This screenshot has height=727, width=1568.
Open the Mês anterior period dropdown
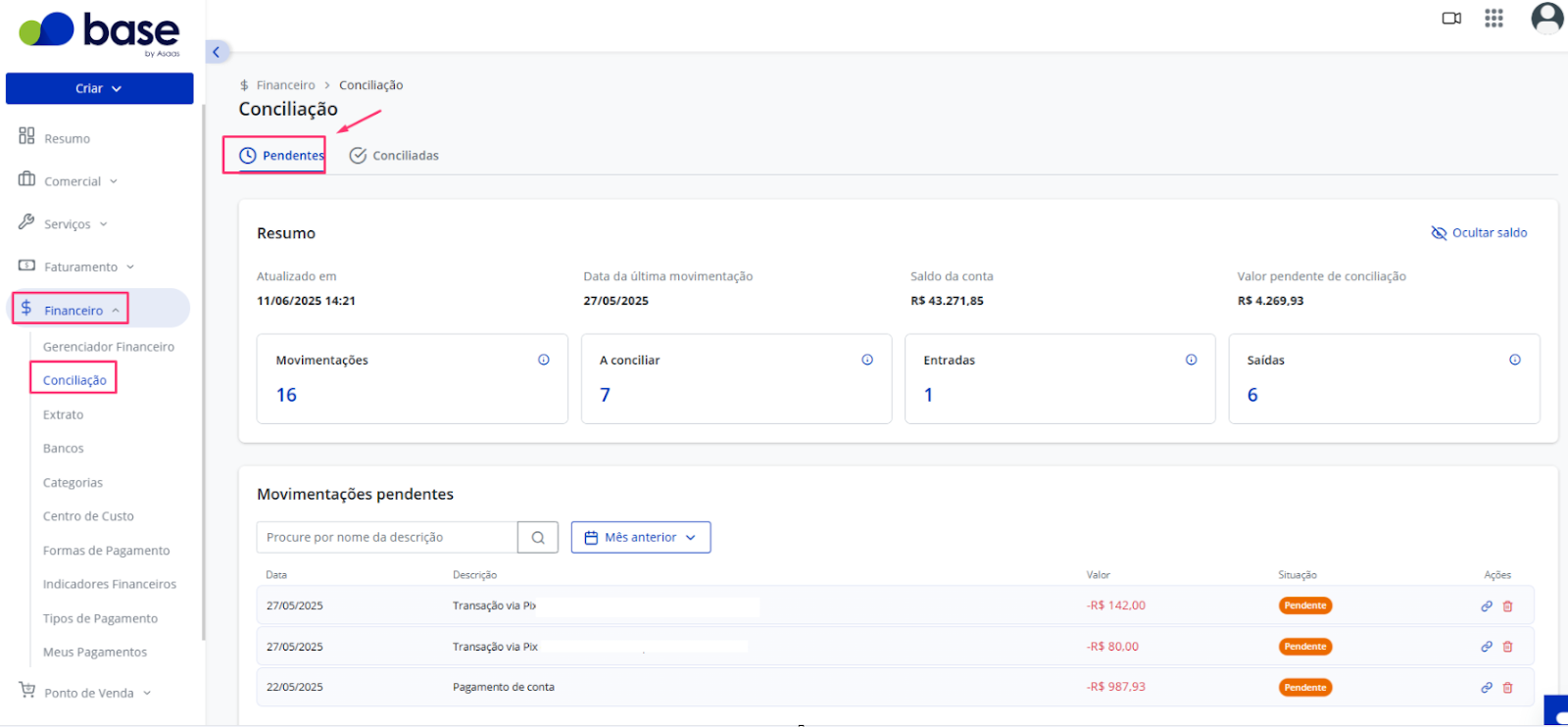pos(641,537)
